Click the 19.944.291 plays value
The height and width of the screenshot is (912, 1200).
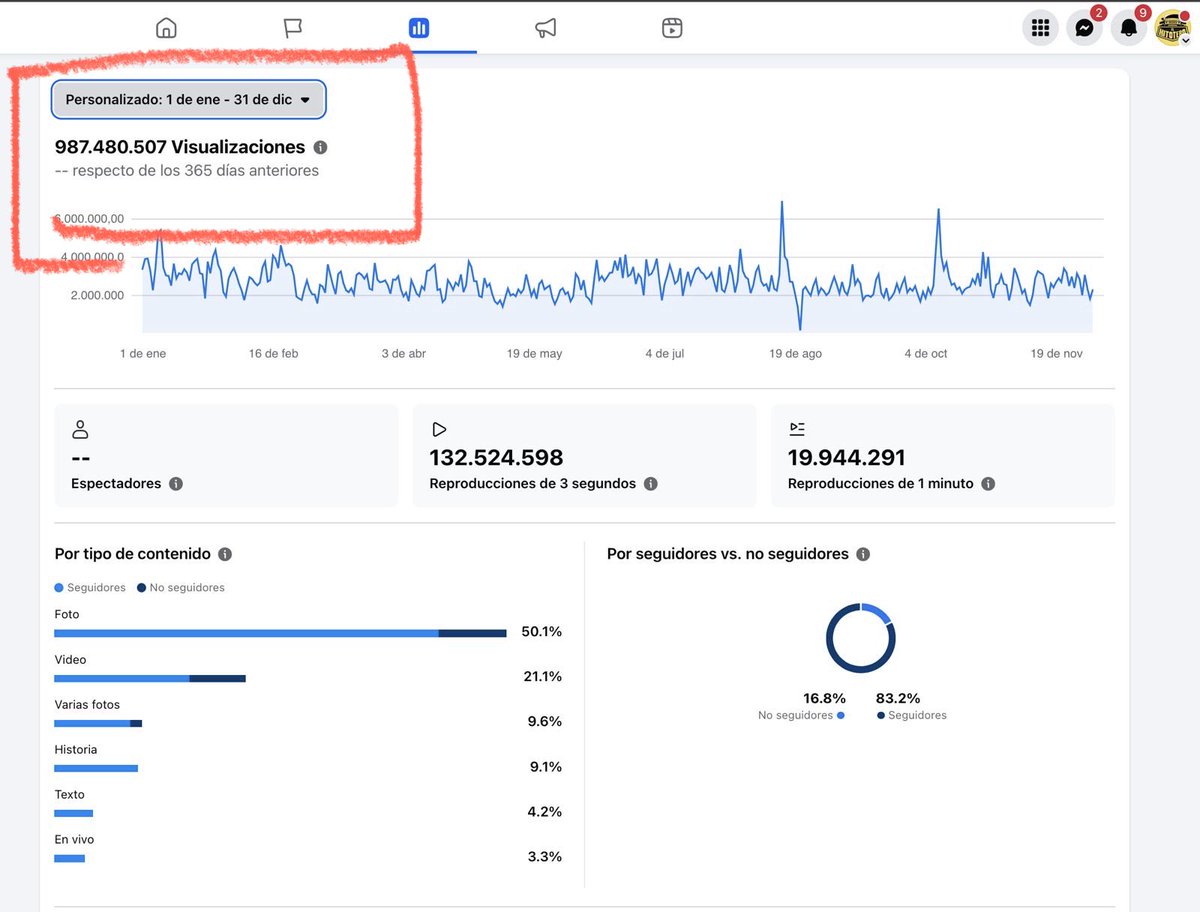click(x=847, y=458)
